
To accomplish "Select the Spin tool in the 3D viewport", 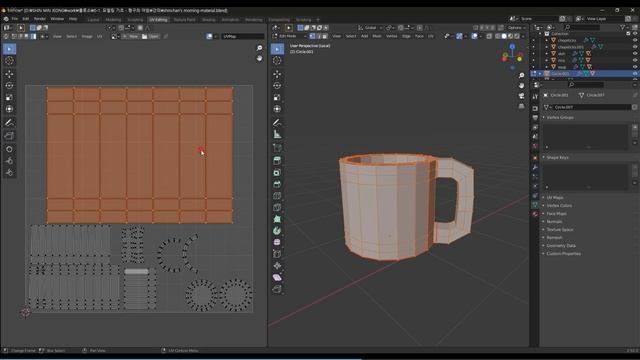I will coord(277,231).
